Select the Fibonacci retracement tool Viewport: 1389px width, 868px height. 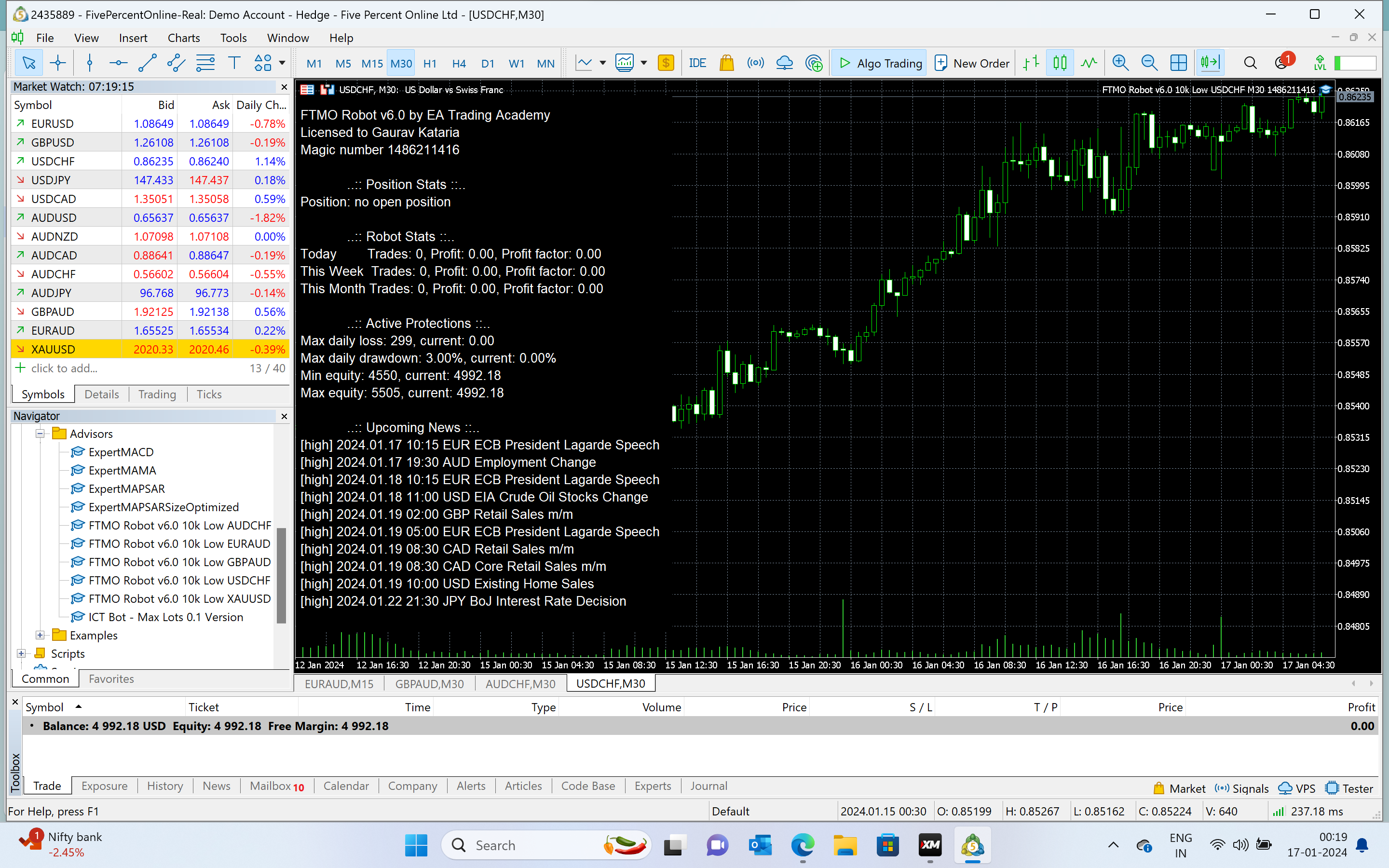click(x=205, y=63)
